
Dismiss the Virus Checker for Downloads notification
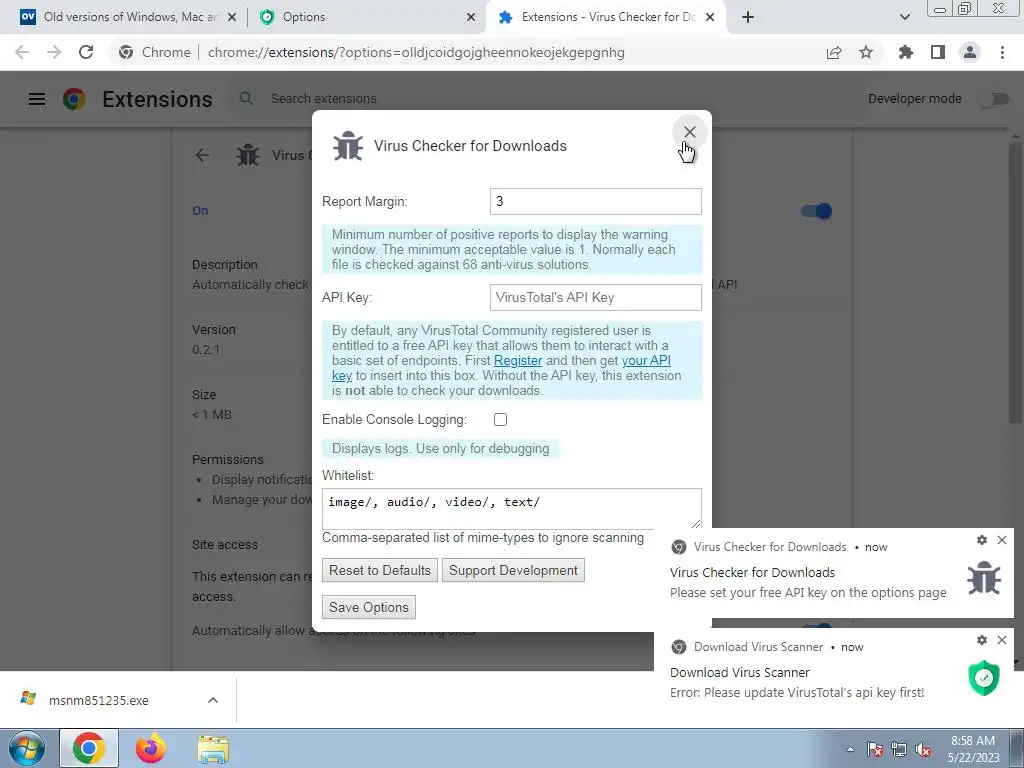pos(1002,540)
